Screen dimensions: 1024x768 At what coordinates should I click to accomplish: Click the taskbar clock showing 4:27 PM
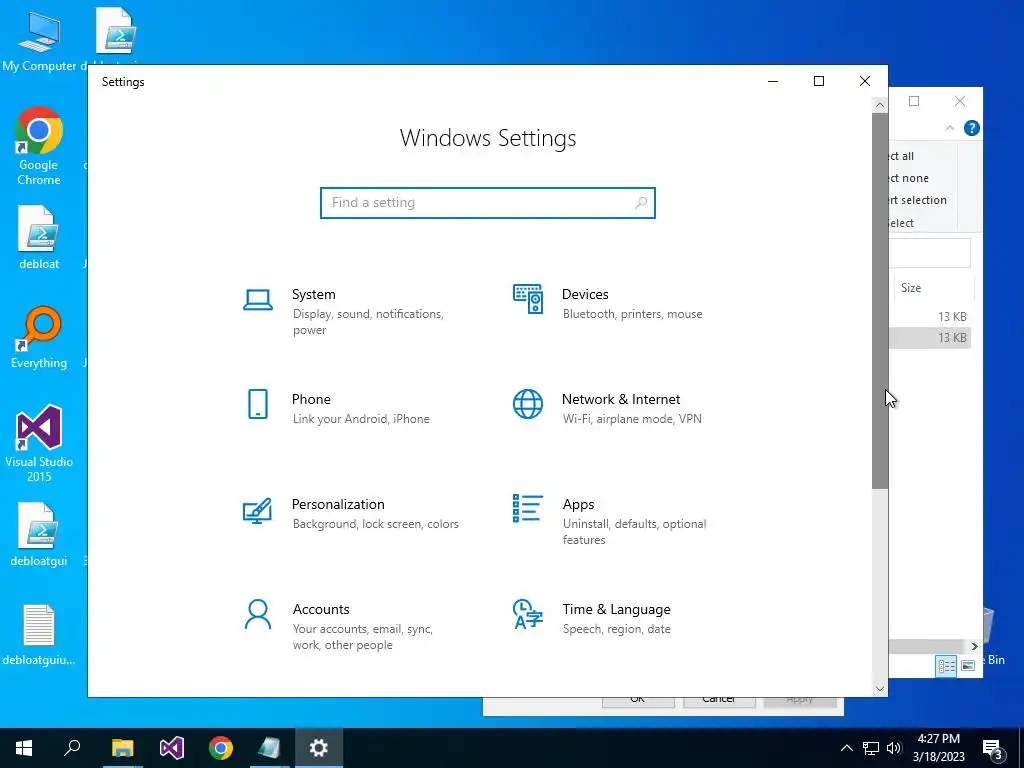(938, 748)
